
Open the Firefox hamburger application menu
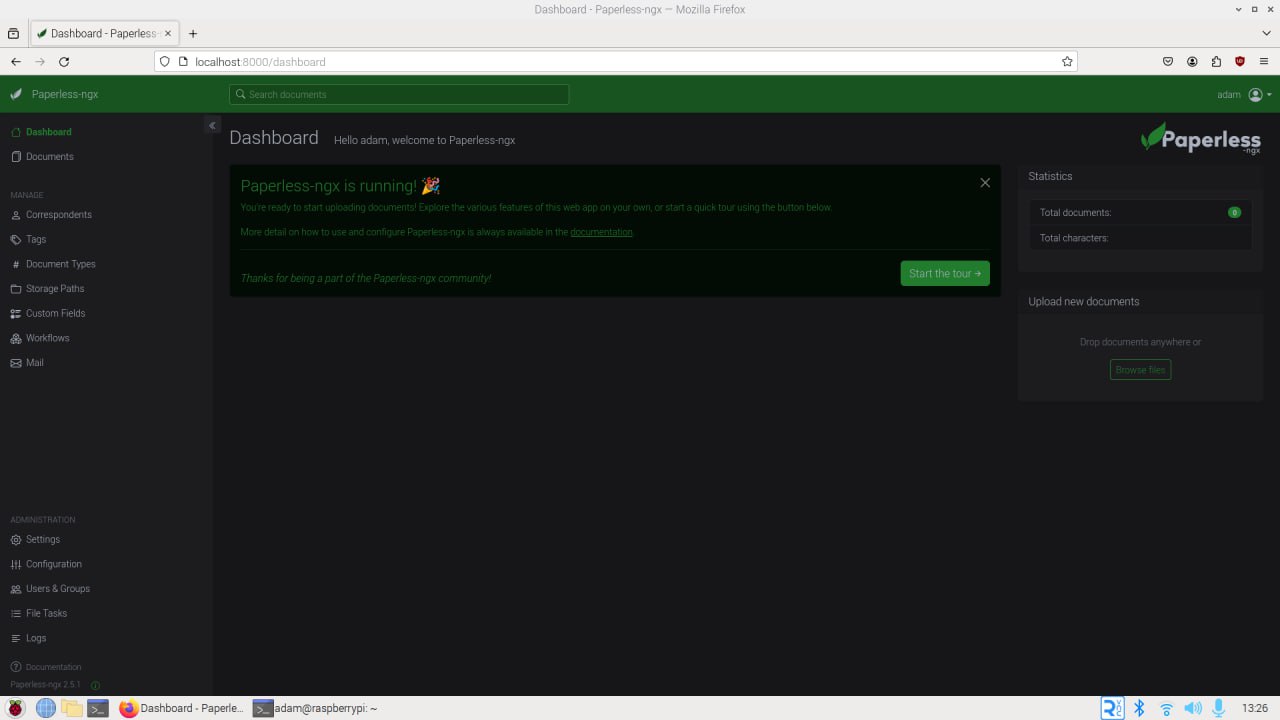[1264, 61]
